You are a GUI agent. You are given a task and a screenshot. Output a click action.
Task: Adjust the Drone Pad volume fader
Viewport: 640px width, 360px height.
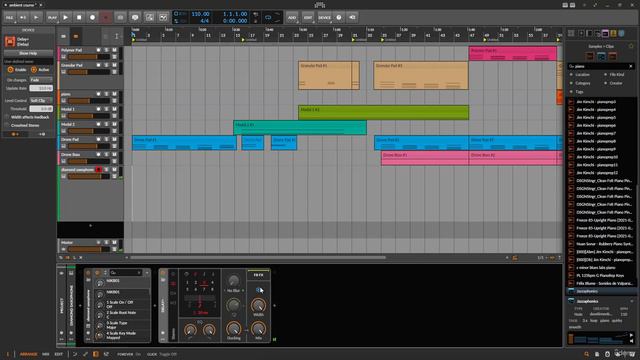(x=89, y=146)
